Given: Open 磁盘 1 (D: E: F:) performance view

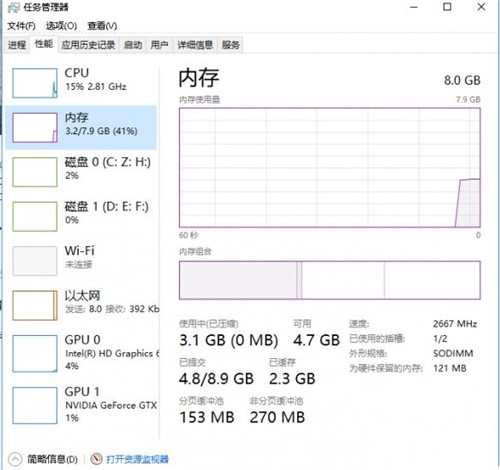Looking at the screenshot, I should pos(81,216).
